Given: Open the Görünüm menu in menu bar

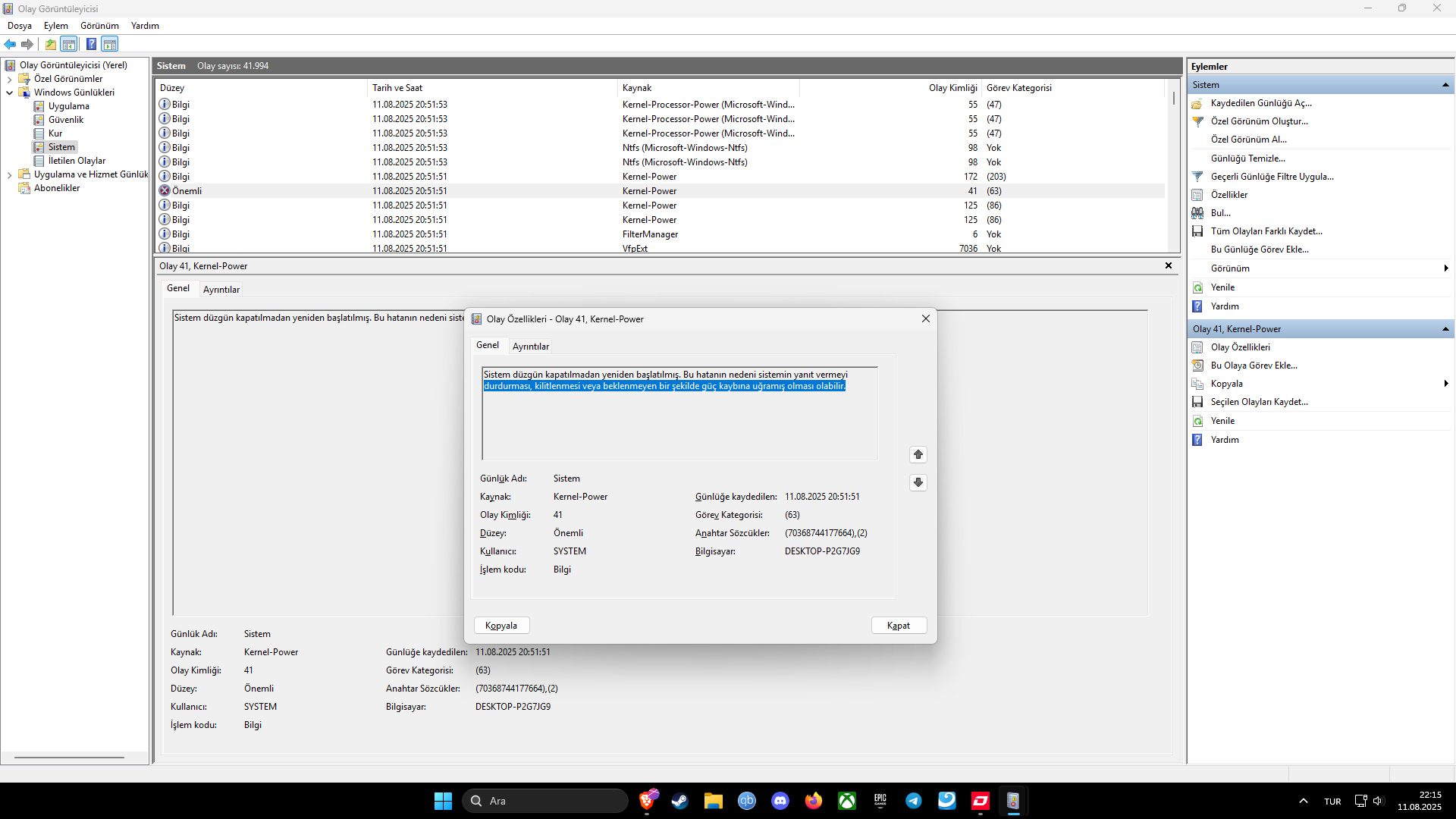Looking at the screenshot, I should (x=99, y=26).
